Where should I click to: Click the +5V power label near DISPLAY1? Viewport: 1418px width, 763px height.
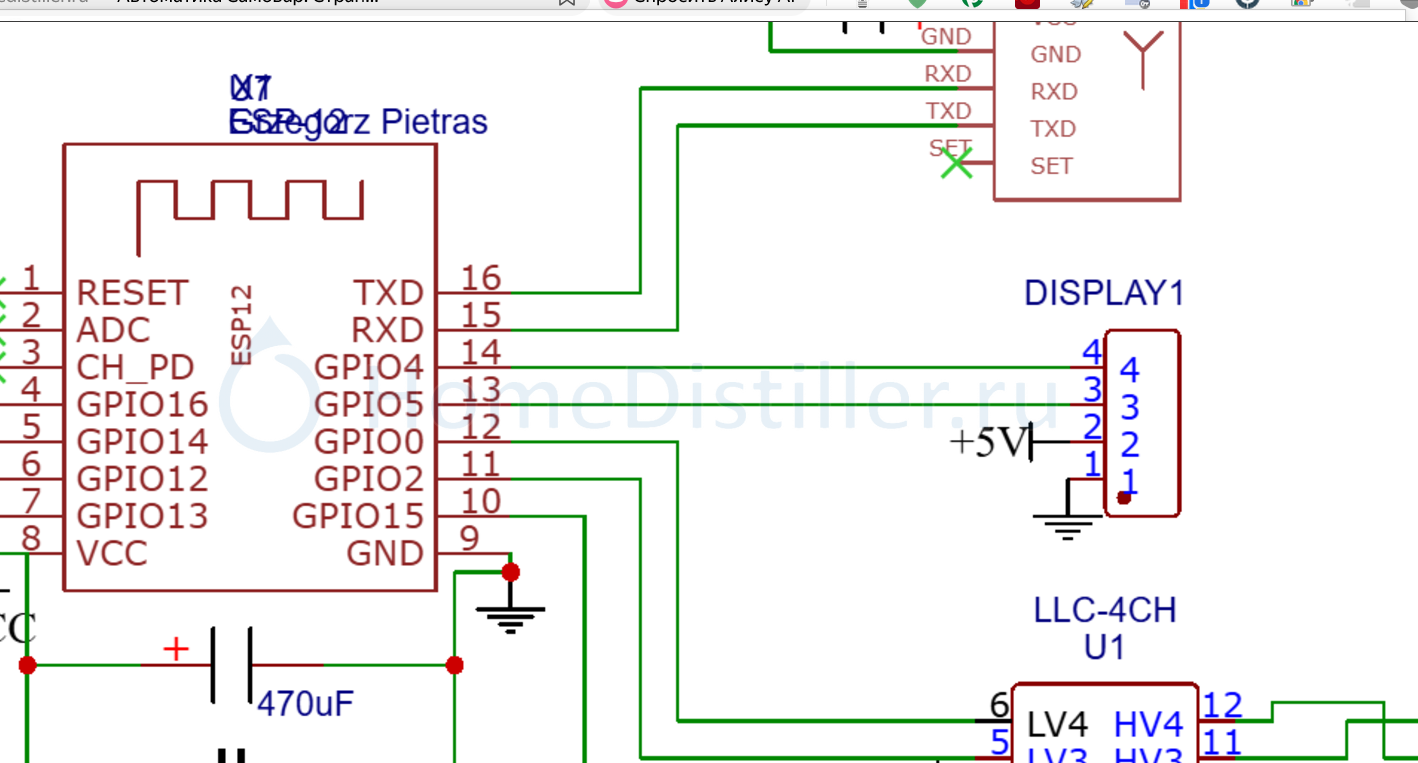coord(988,443)
